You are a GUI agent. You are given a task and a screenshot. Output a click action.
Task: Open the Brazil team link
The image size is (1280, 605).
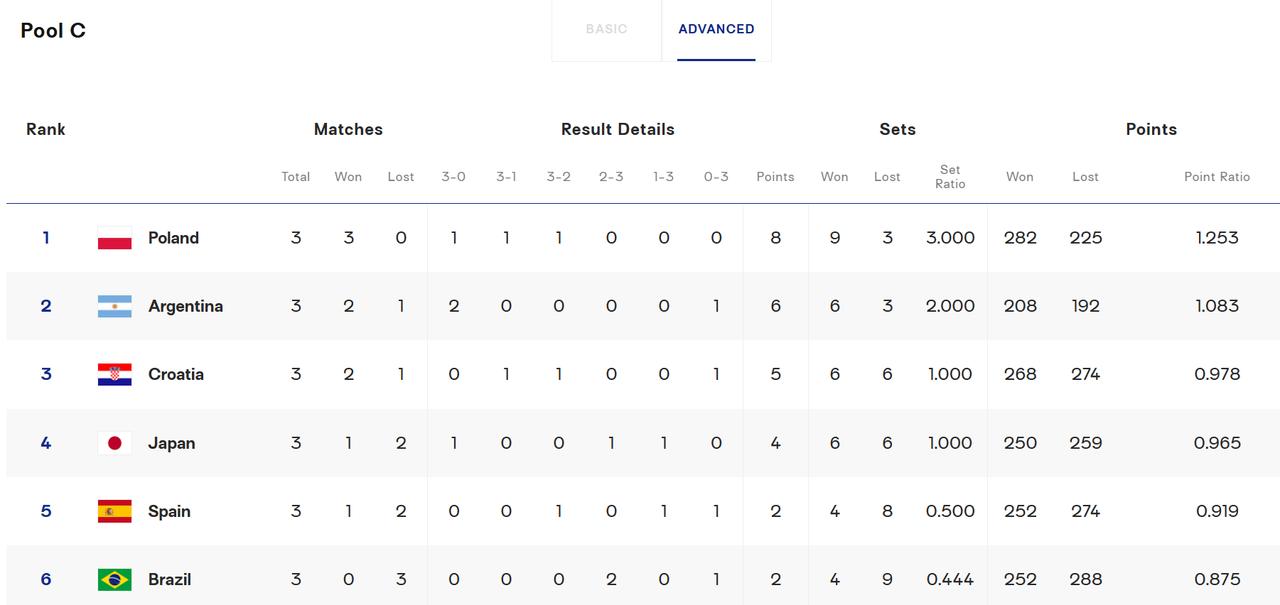pos(169,579)
